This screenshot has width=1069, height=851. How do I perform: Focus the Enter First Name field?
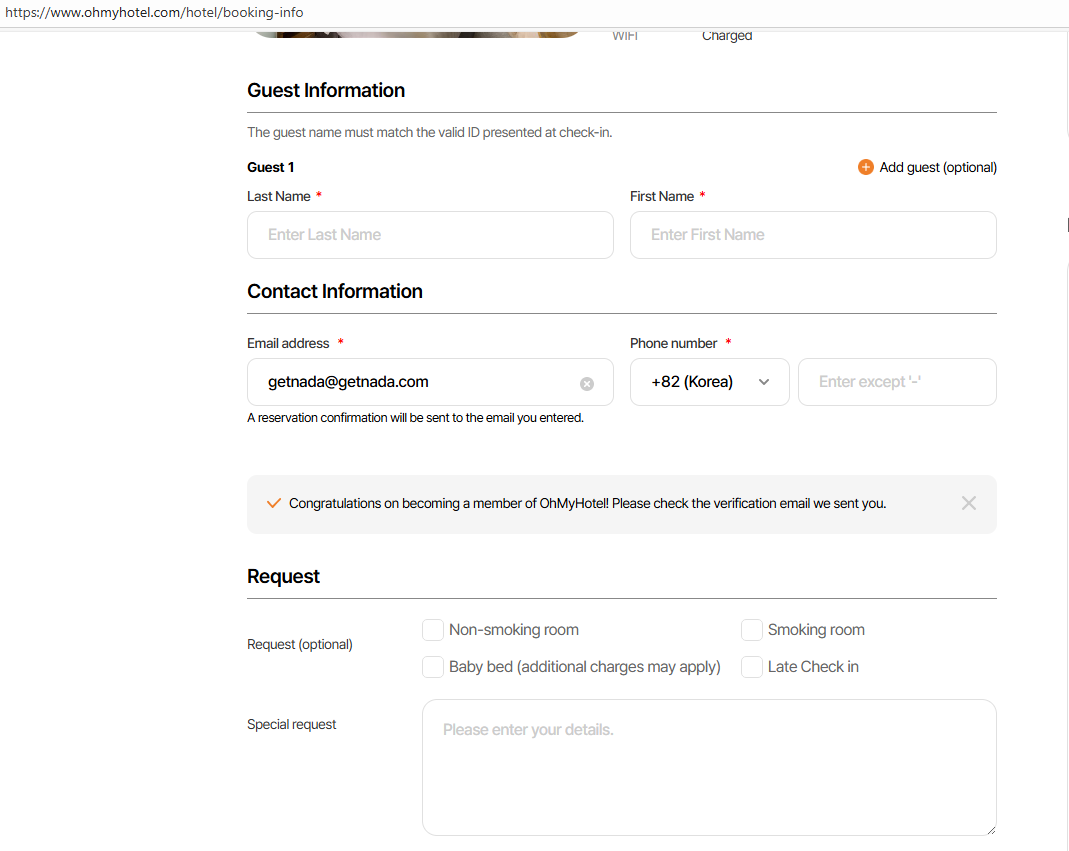812,235
